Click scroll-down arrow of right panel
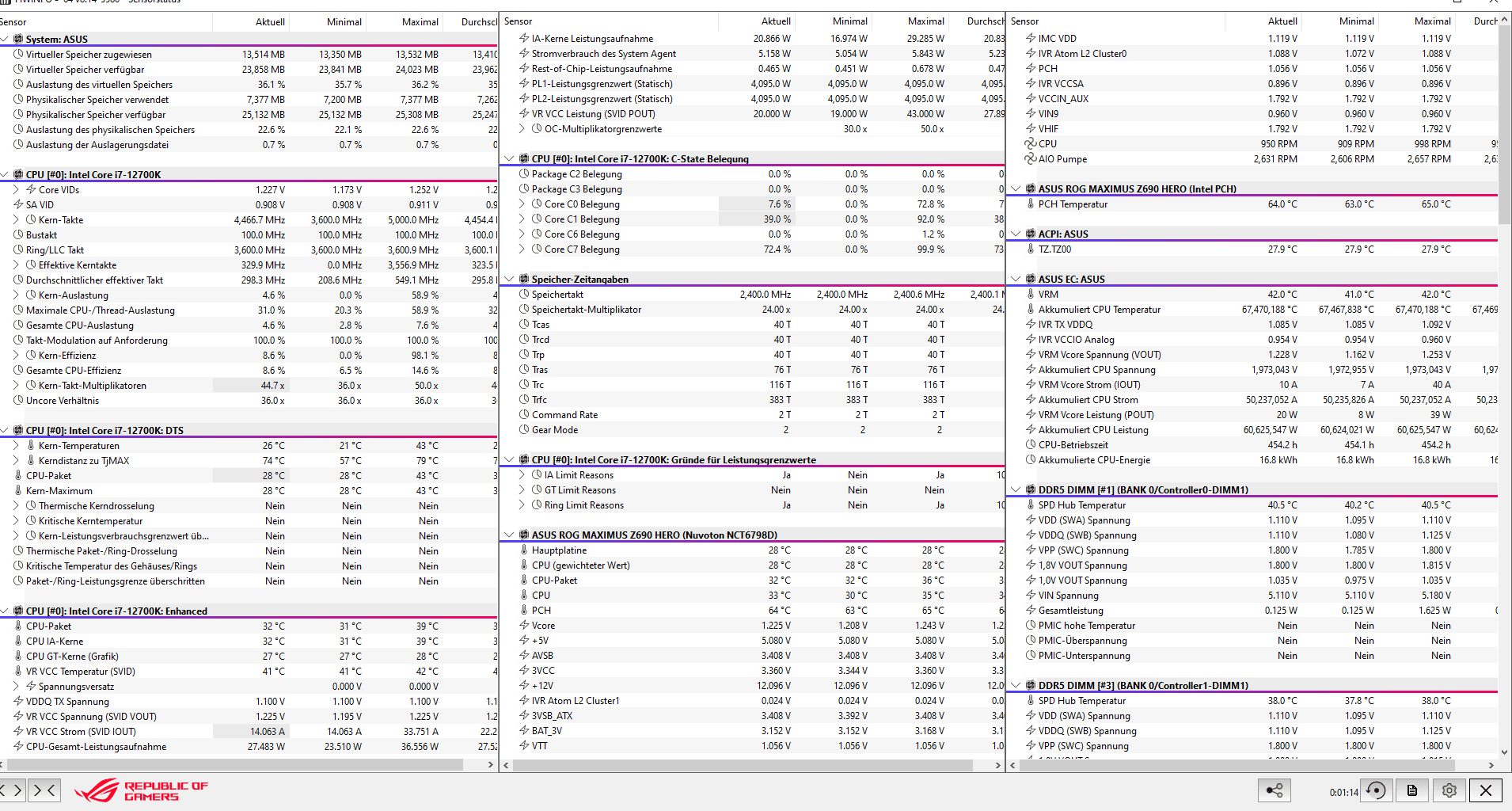 tap(1505, 752)
